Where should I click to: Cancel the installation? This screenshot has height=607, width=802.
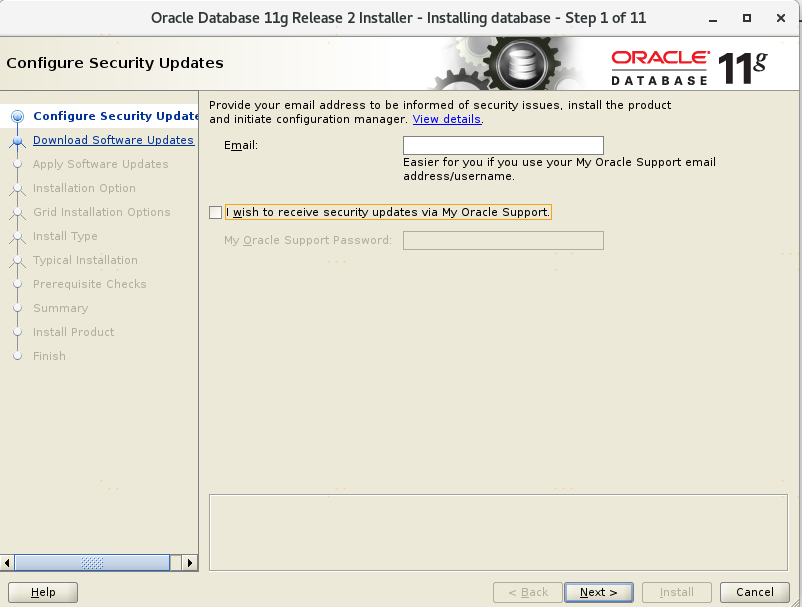coord(754,592)
